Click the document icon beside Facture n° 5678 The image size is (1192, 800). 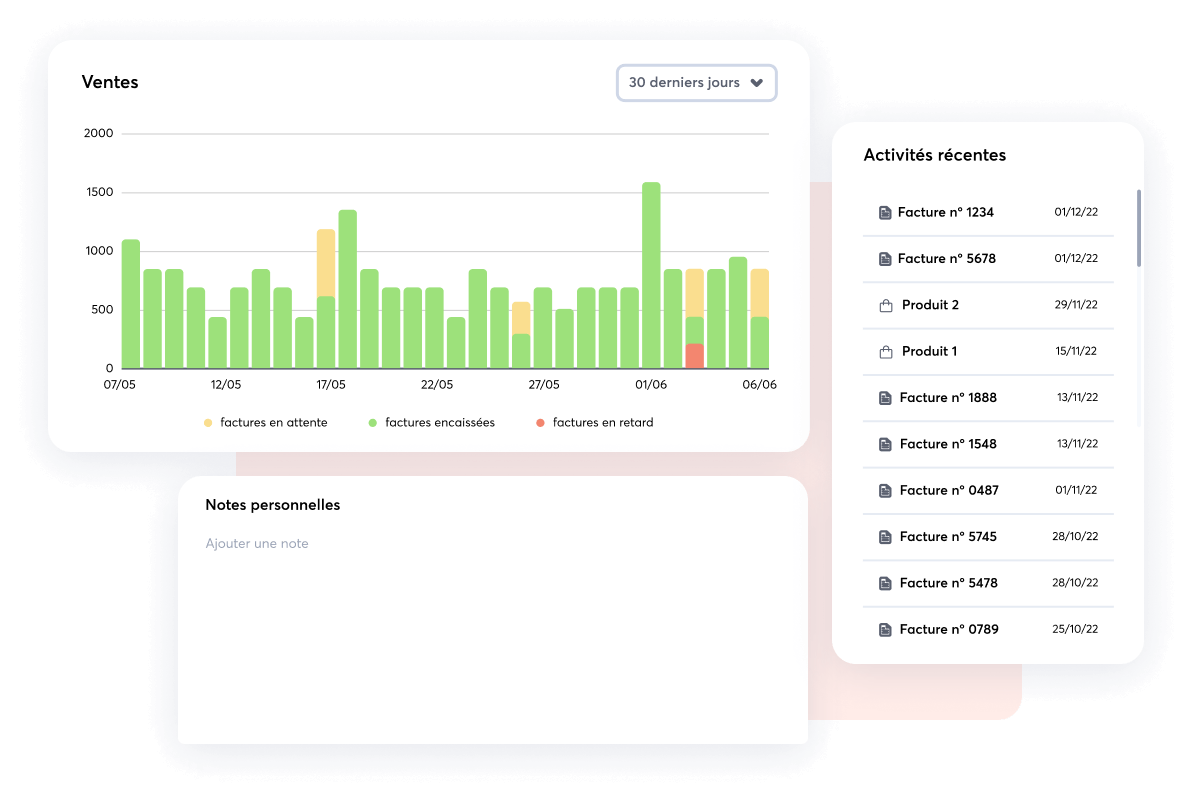pos(884,259)
